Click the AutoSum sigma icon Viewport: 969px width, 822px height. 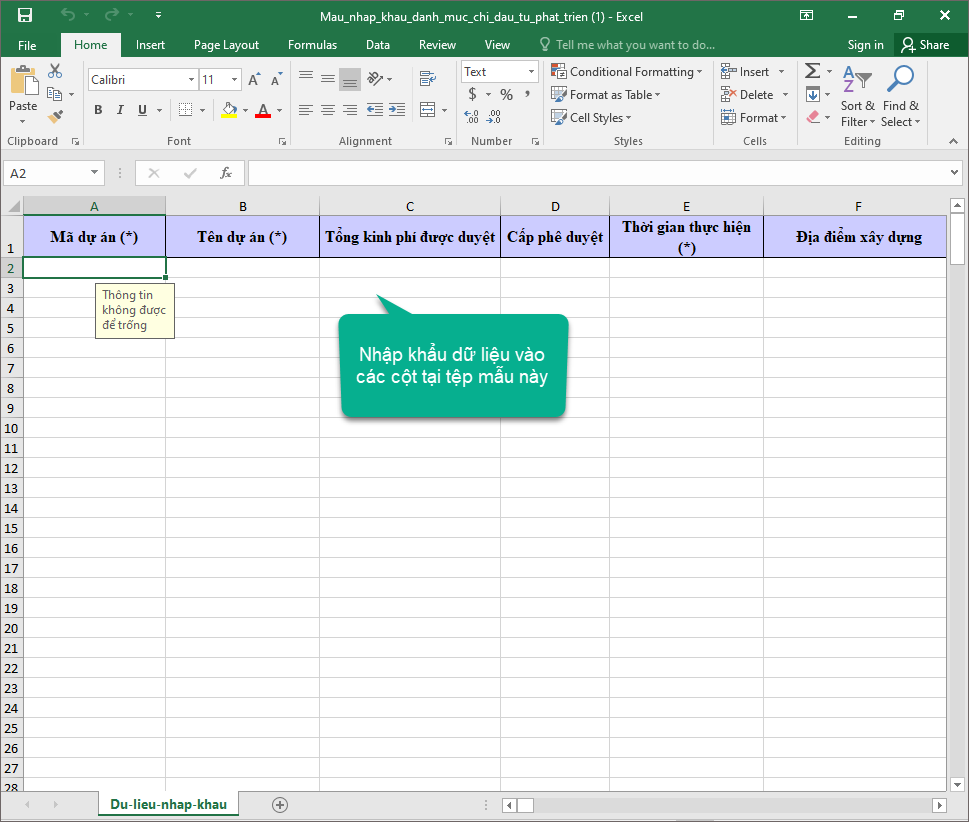(812, 71)
